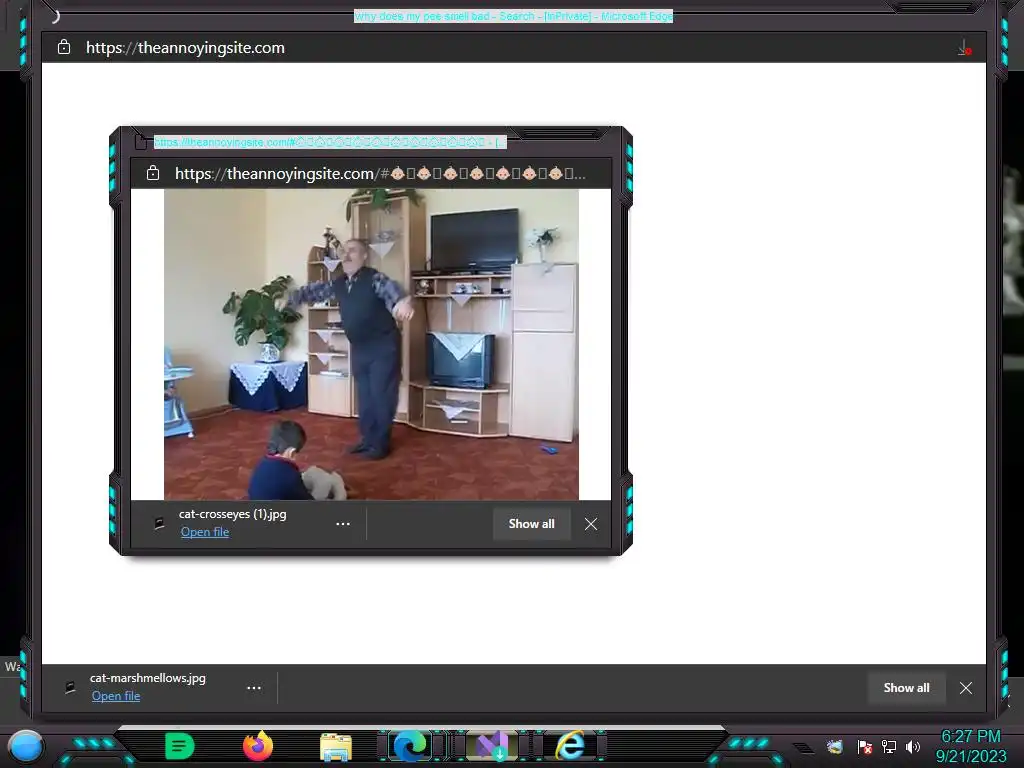Click the cat-marshmellows.jpg filename
1024x768 pixels.
click(x=148, y=678)
